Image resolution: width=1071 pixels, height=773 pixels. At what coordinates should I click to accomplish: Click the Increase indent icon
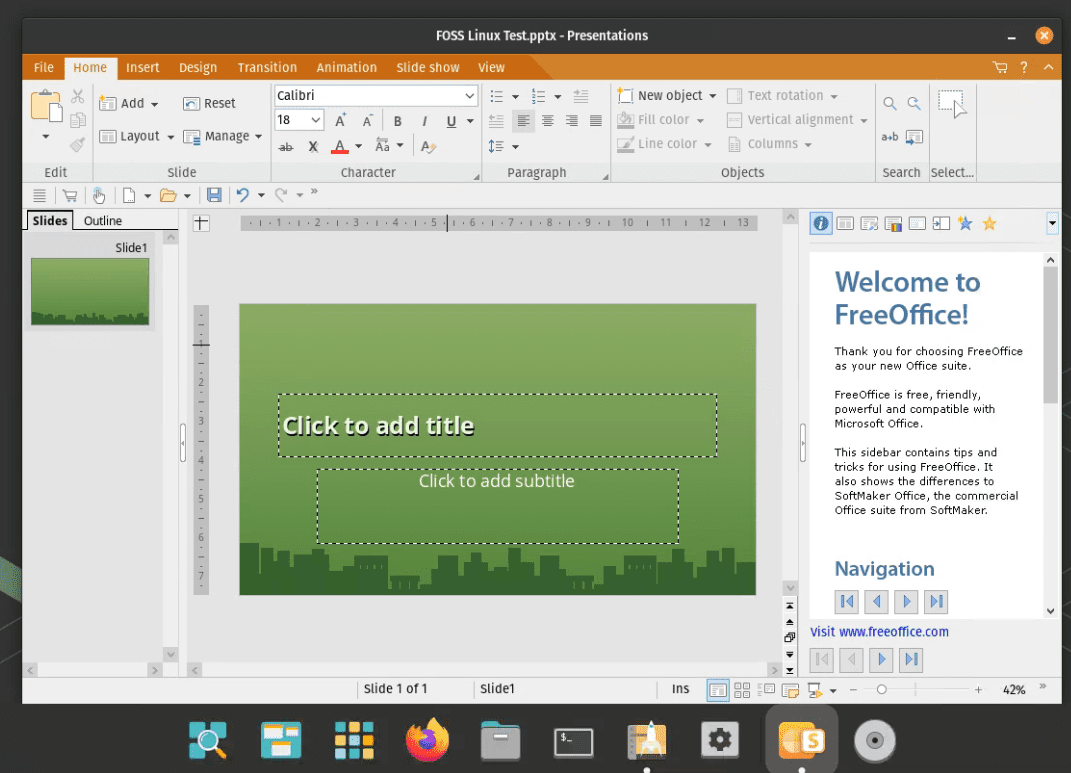[x=581, y=96]
